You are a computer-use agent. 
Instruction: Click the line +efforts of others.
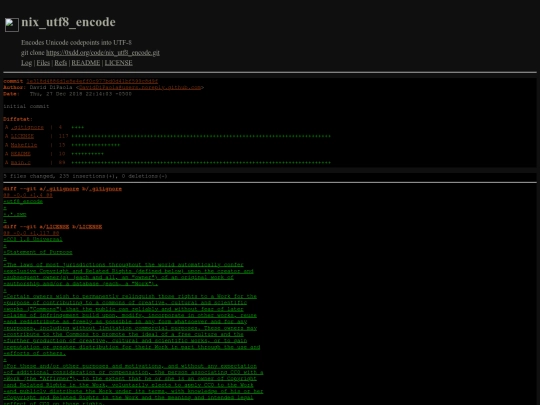pyautogui.click(x=34, y=353)
